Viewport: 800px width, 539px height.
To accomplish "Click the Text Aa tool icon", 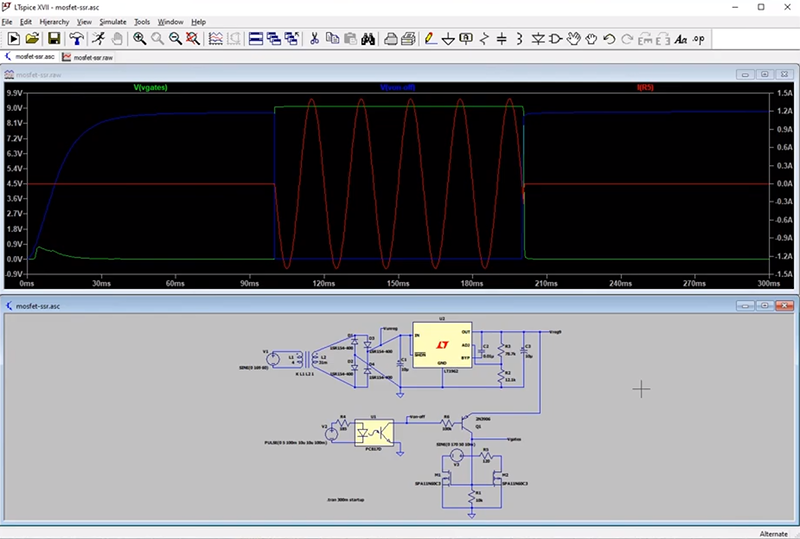I will click(680, 39).
